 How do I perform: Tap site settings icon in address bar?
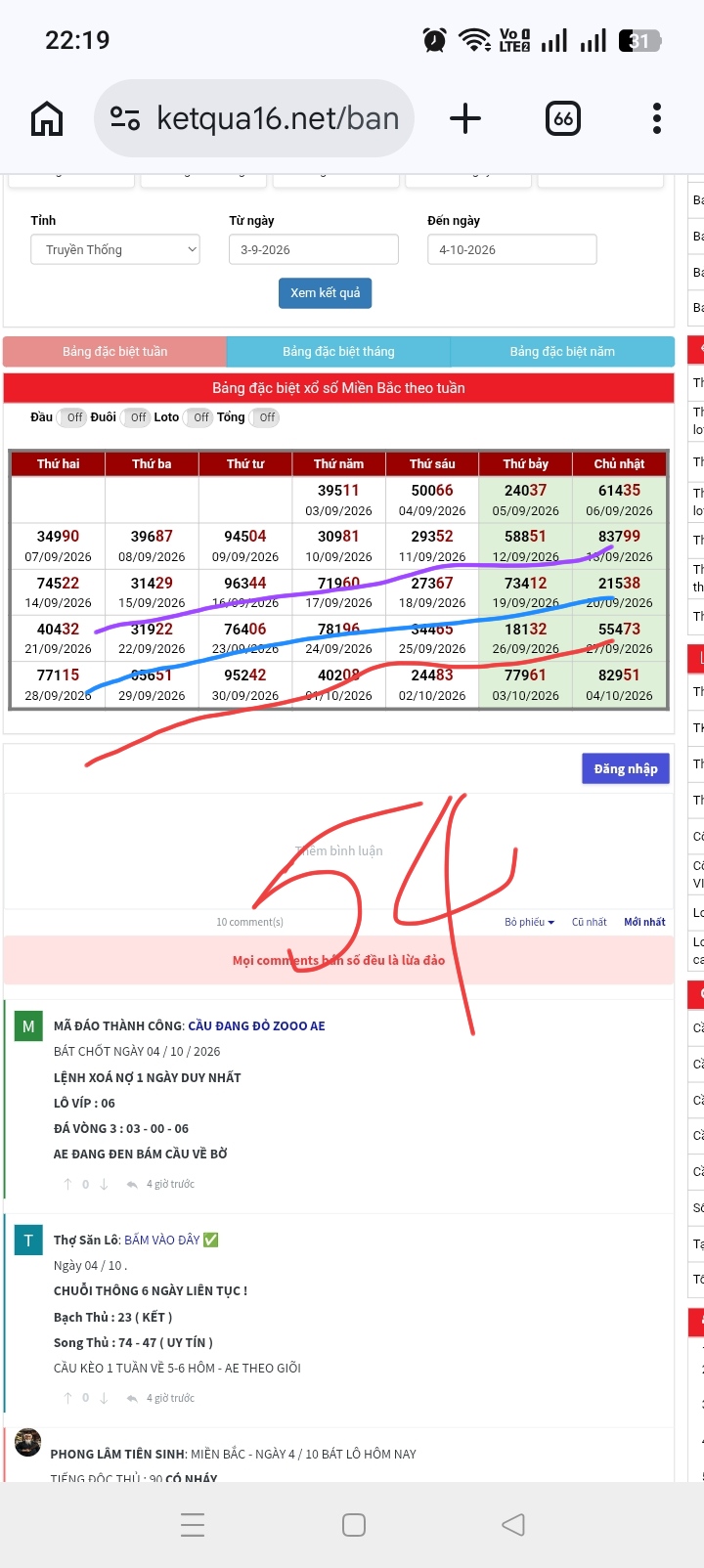click(x=125, y=118)
